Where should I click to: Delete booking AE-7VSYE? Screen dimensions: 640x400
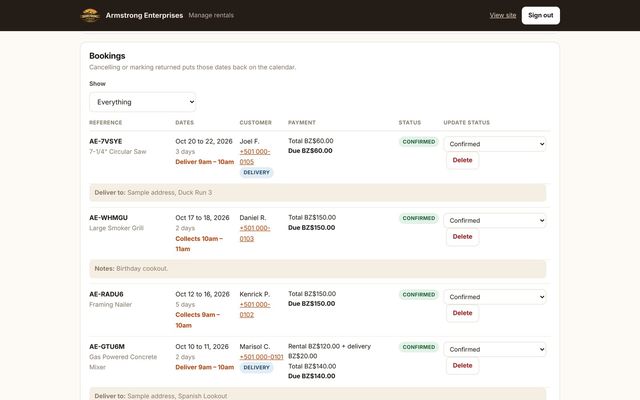tap(462, 160)
